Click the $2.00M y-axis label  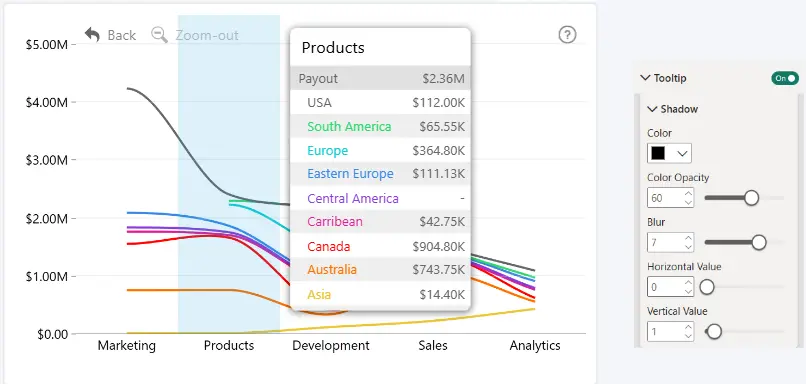46,218
